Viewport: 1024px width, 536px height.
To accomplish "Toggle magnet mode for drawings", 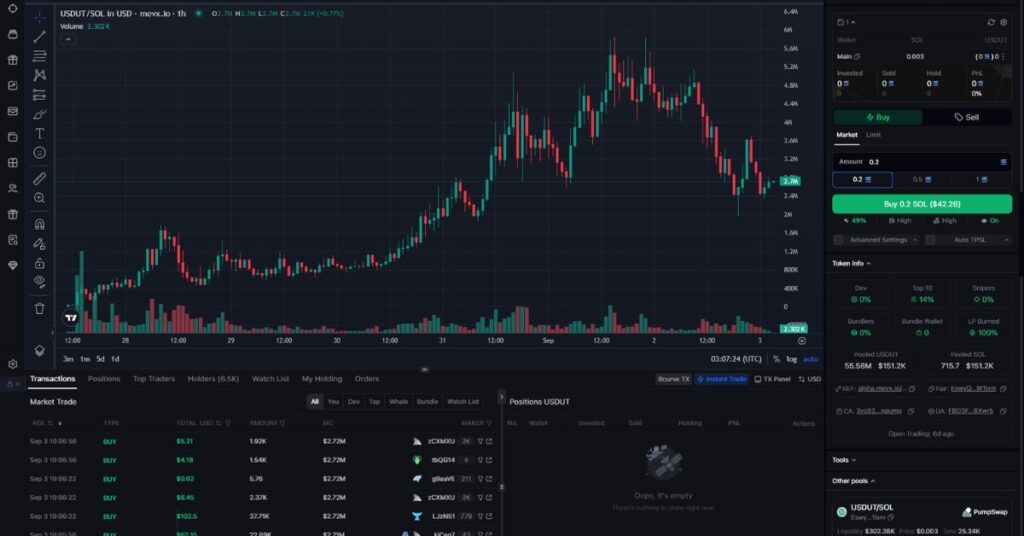I will [40, 224].
